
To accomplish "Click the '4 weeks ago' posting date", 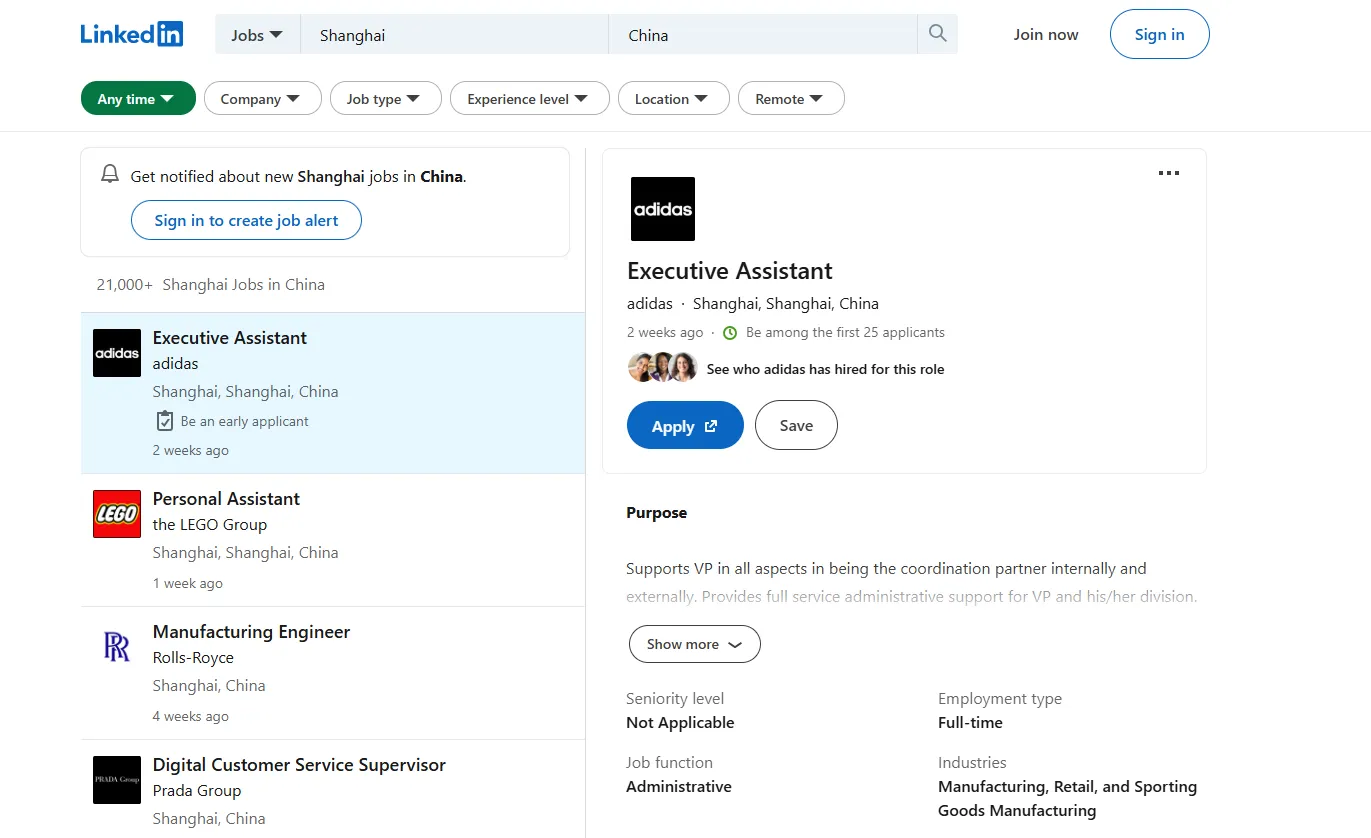I will pyautogui.click(x=191, y=716).
